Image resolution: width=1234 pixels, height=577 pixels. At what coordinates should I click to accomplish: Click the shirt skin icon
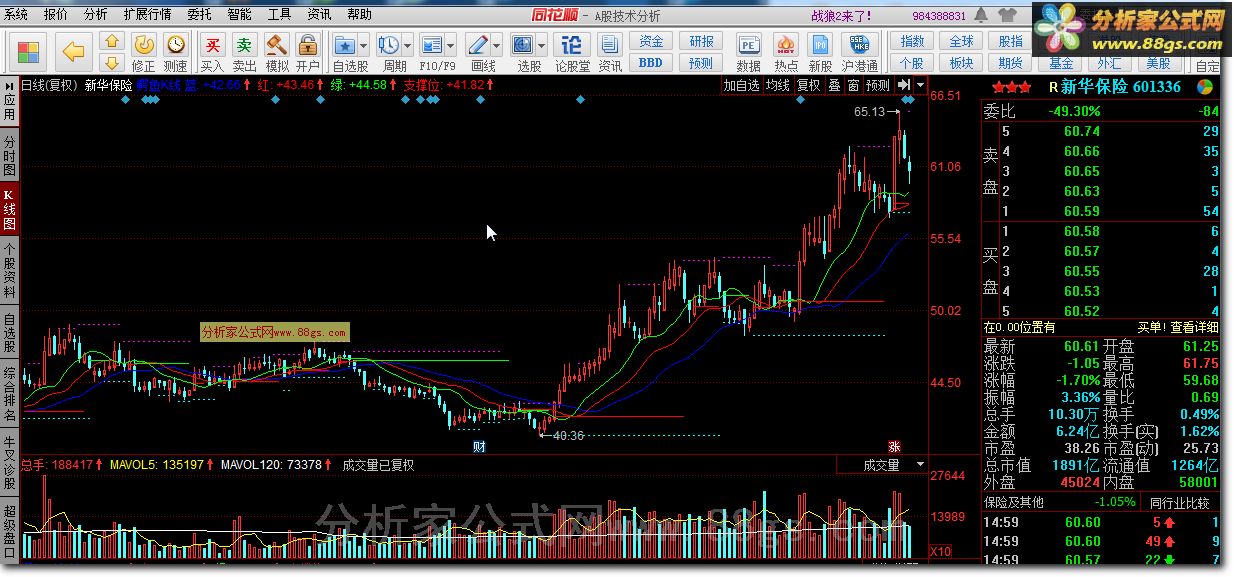click(x=1006, y=15)
